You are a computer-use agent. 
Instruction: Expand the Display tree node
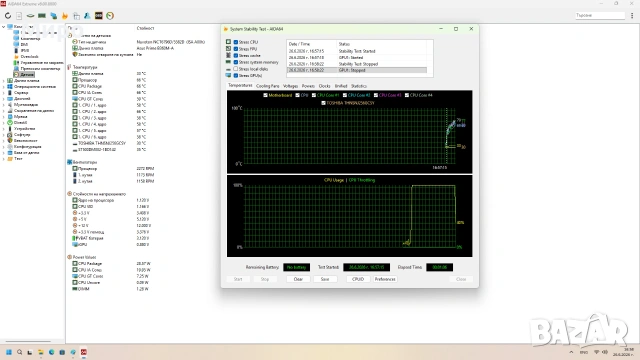click(x=4, y=98)
